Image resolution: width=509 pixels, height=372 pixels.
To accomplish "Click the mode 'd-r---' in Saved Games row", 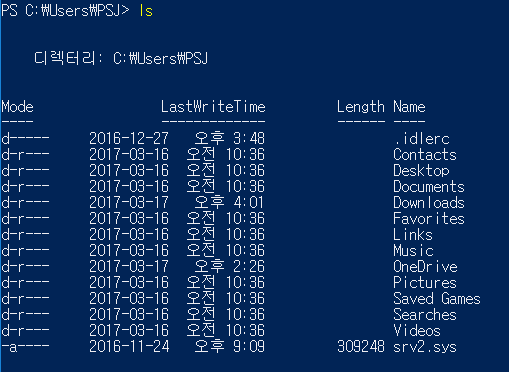I will tap(25, 299).
